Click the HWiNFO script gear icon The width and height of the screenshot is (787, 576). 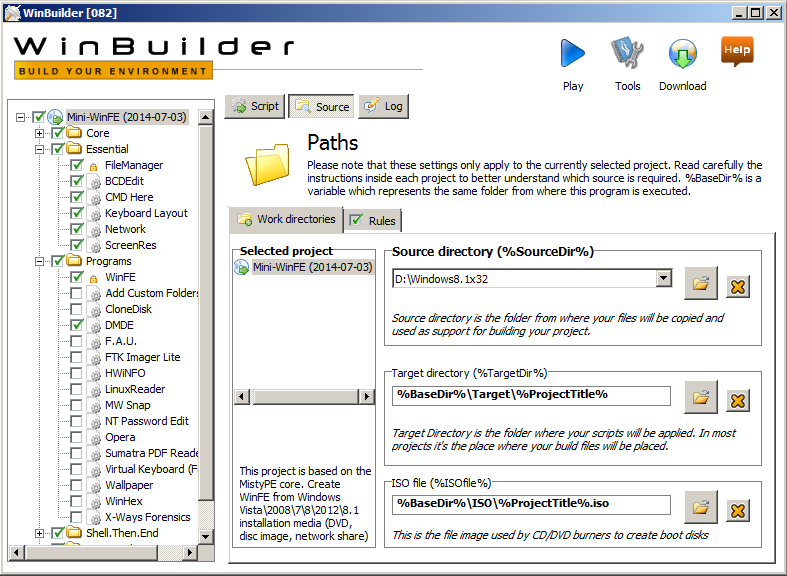pyautogui.click(x=94, y=374)
